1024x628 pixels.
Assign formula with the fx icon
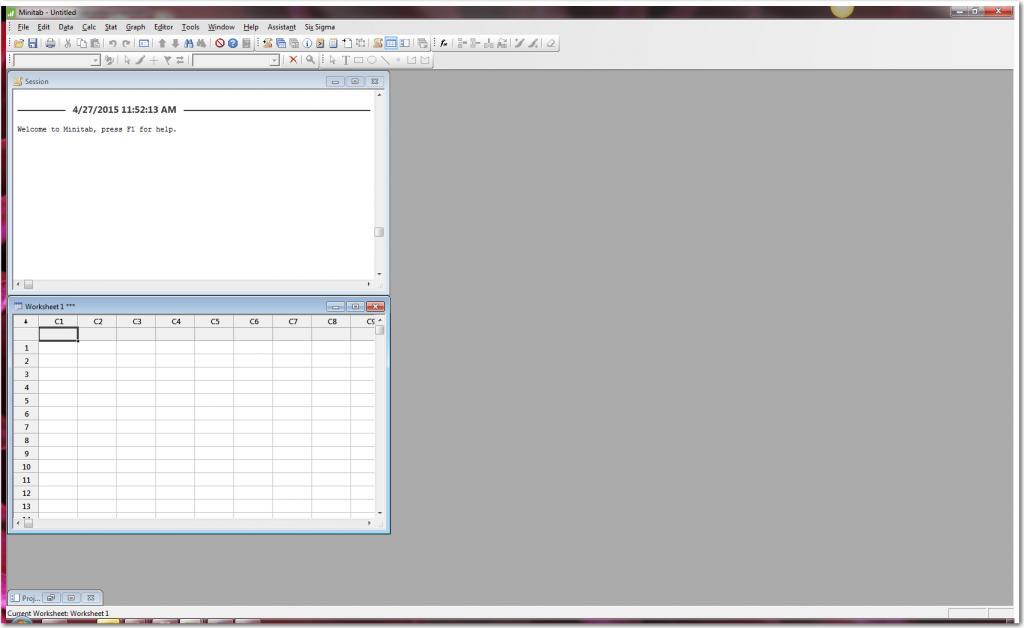point(443,43)
